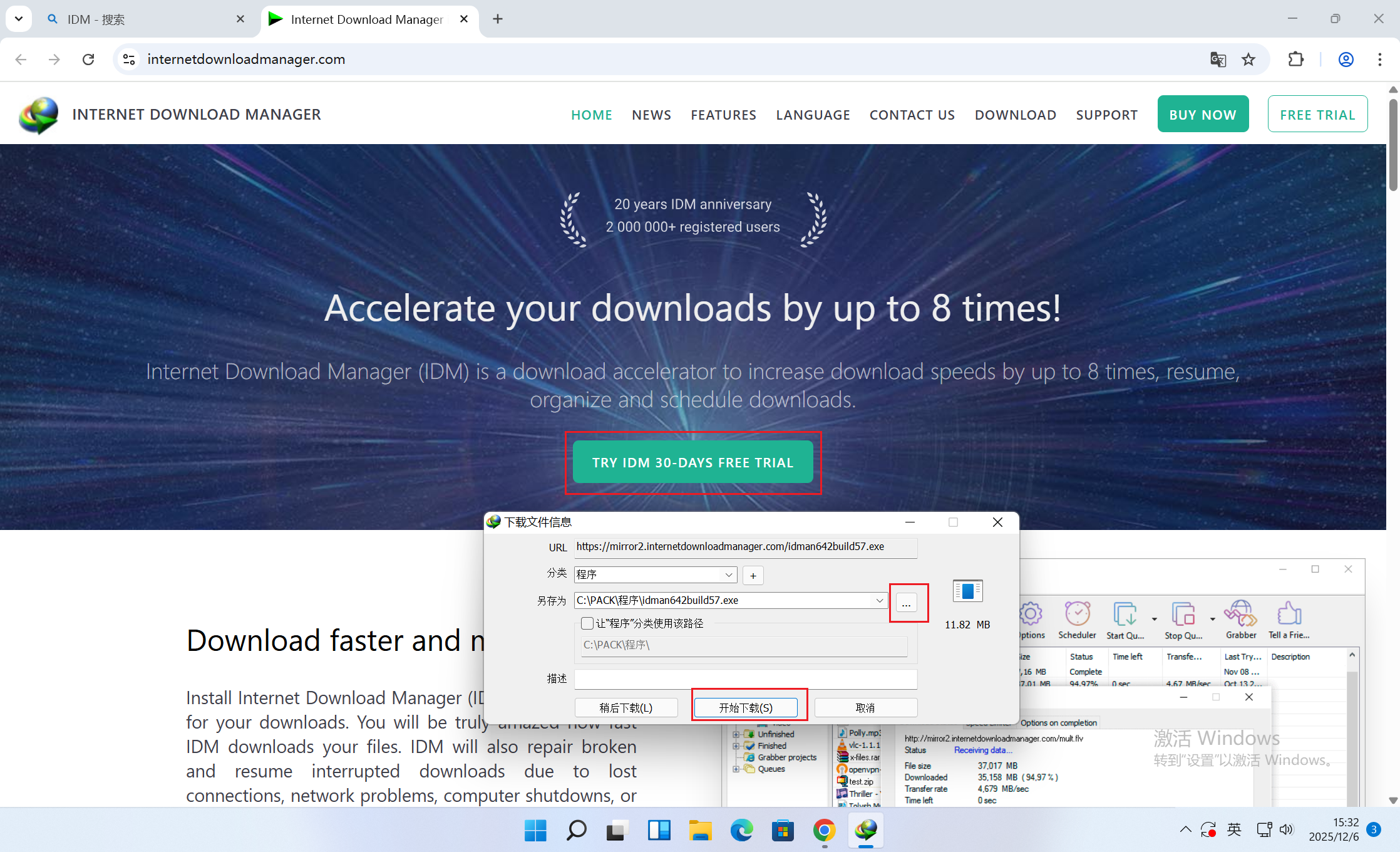Image resolution: width=1400 pixels, height=852 pixels.
Task: Click the Google Translate icon in address bar
Action: coord(1218,59)
